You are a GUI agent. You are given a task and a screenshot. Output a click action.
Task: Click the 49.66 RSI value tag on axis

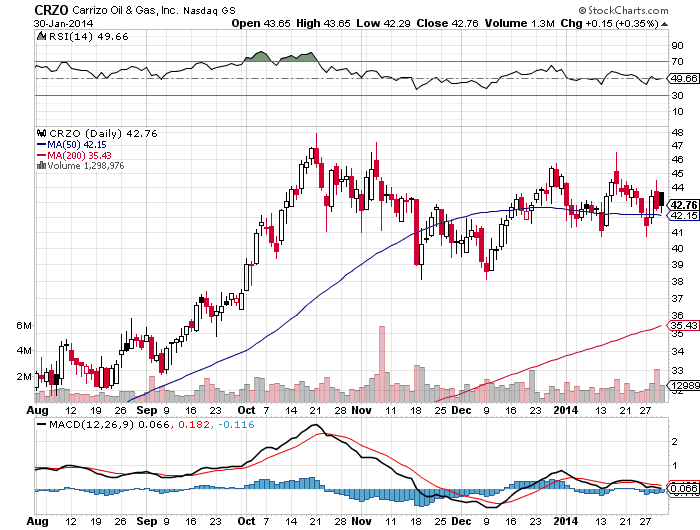[683, 79]
